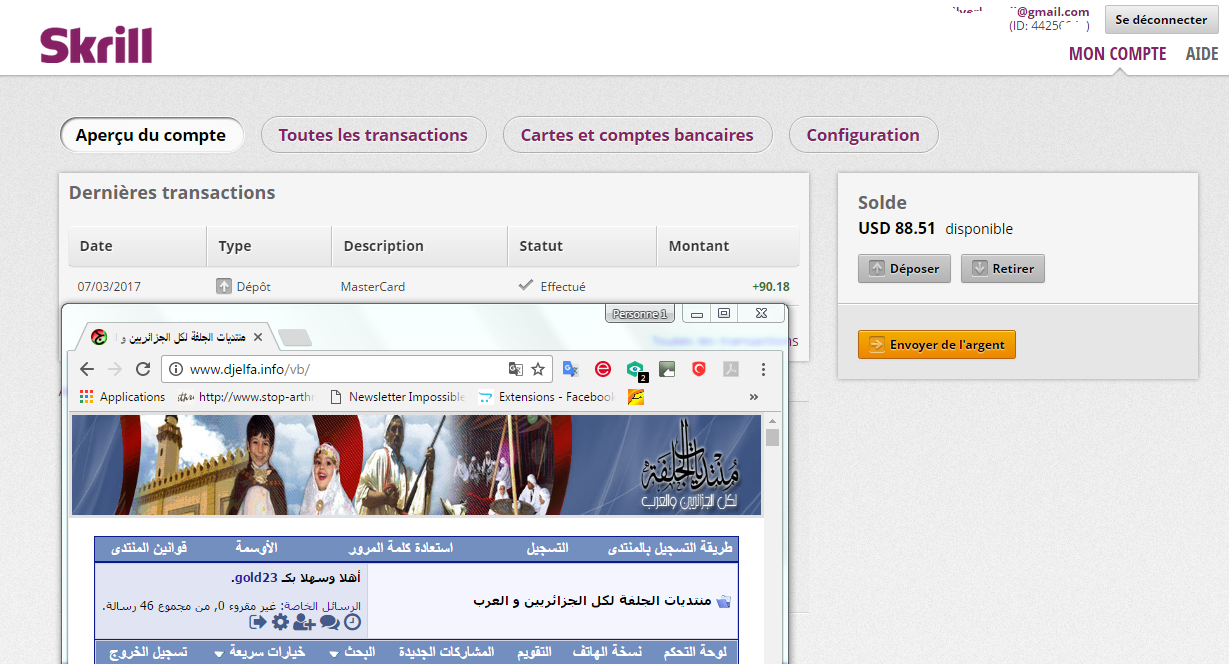The image size is (1229, 664).
Task: Bookmark the page with the star icon
Action: [538, 369]
